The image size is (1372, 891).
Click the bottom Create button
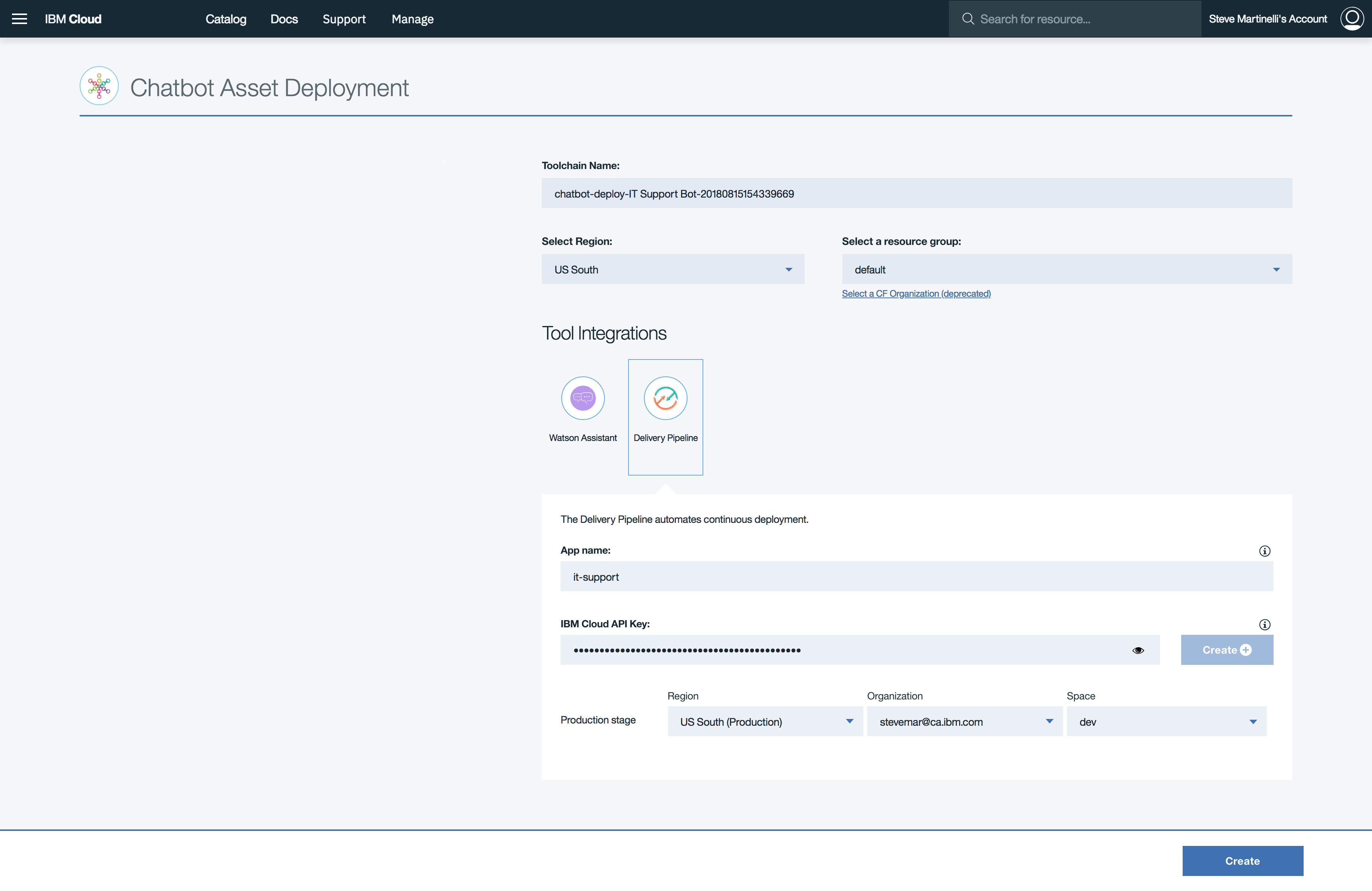point(1242,861)
